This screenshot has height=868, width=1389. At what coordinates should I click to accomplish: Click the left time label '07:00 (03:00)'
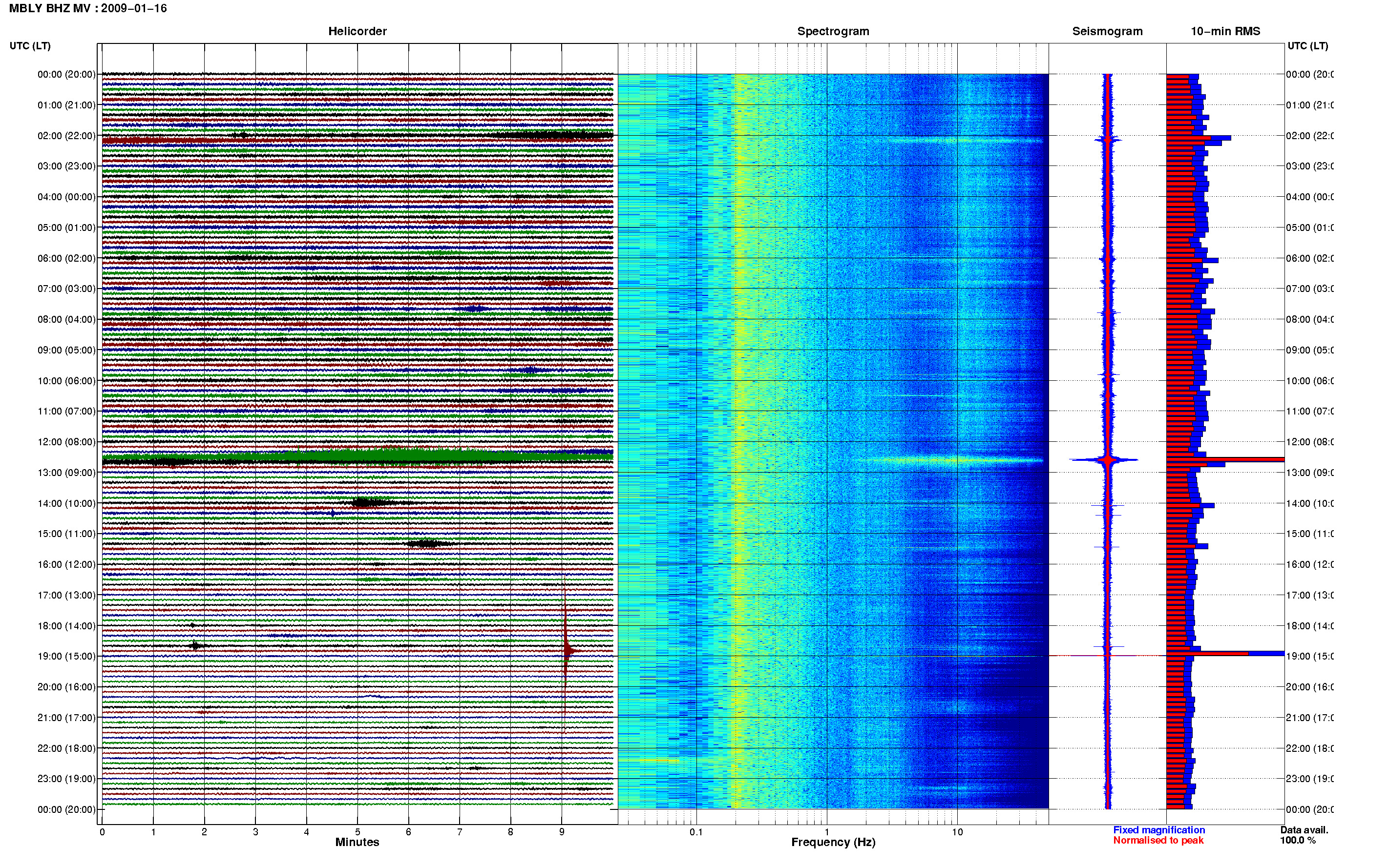point(66,289)
